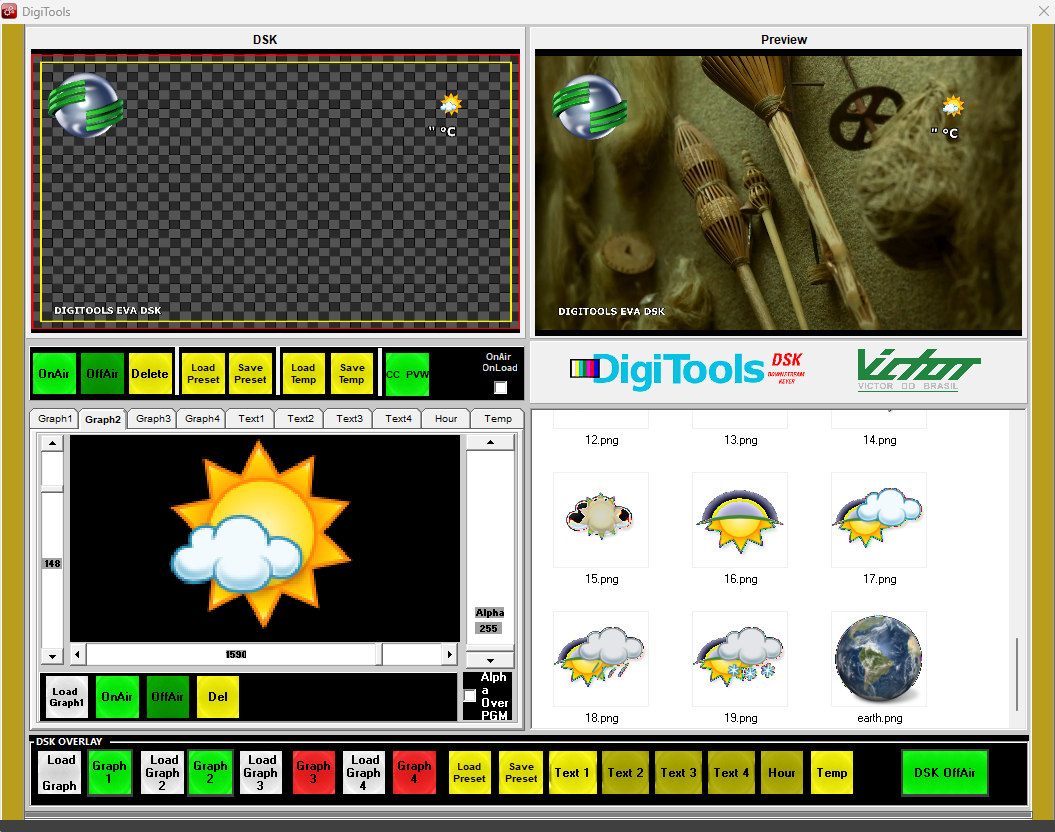Toggle Text 1 overlay button
The height and width of the screenshot is (832, 1055).
[x=573, y=772]
